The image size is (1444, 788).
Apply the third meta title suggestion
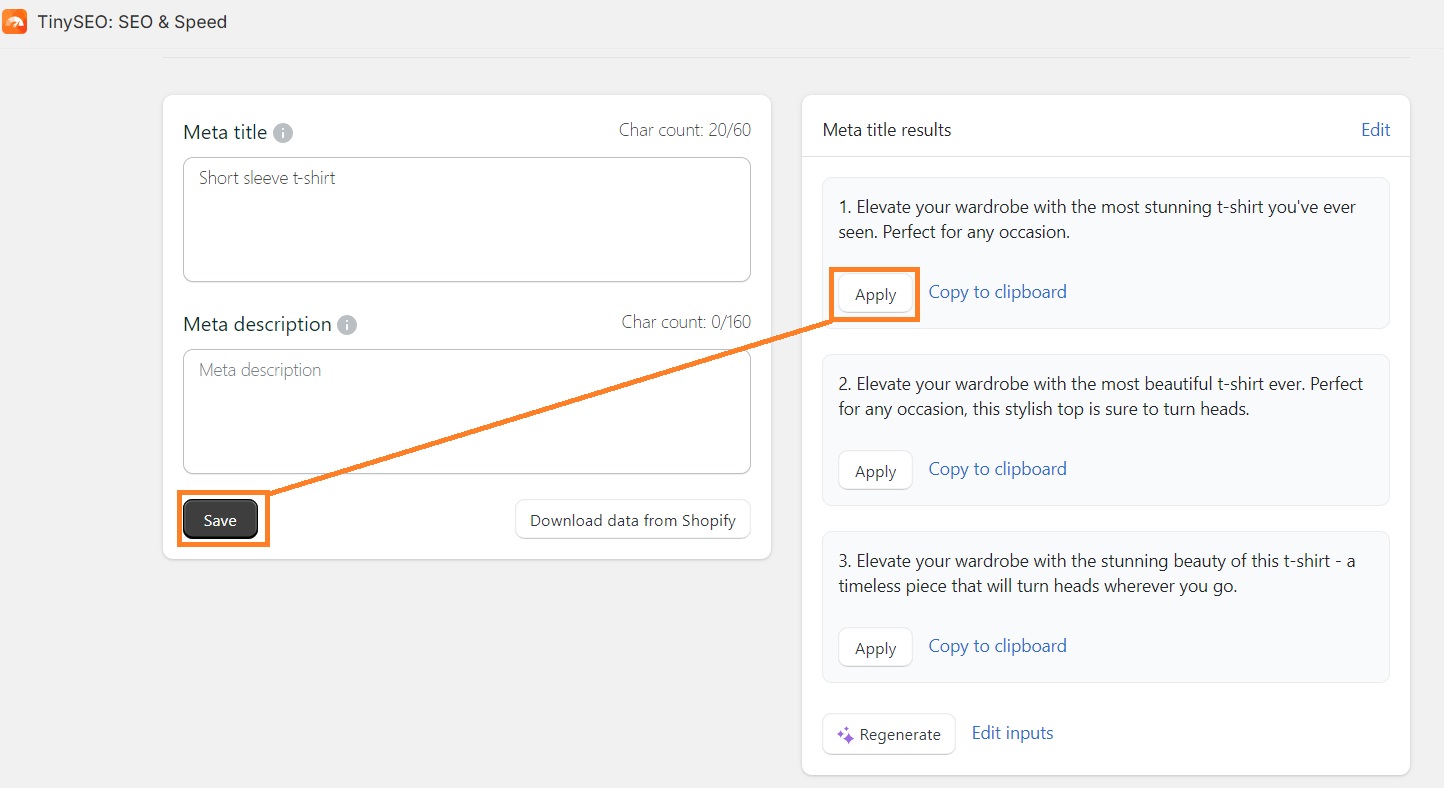(874, 647)
